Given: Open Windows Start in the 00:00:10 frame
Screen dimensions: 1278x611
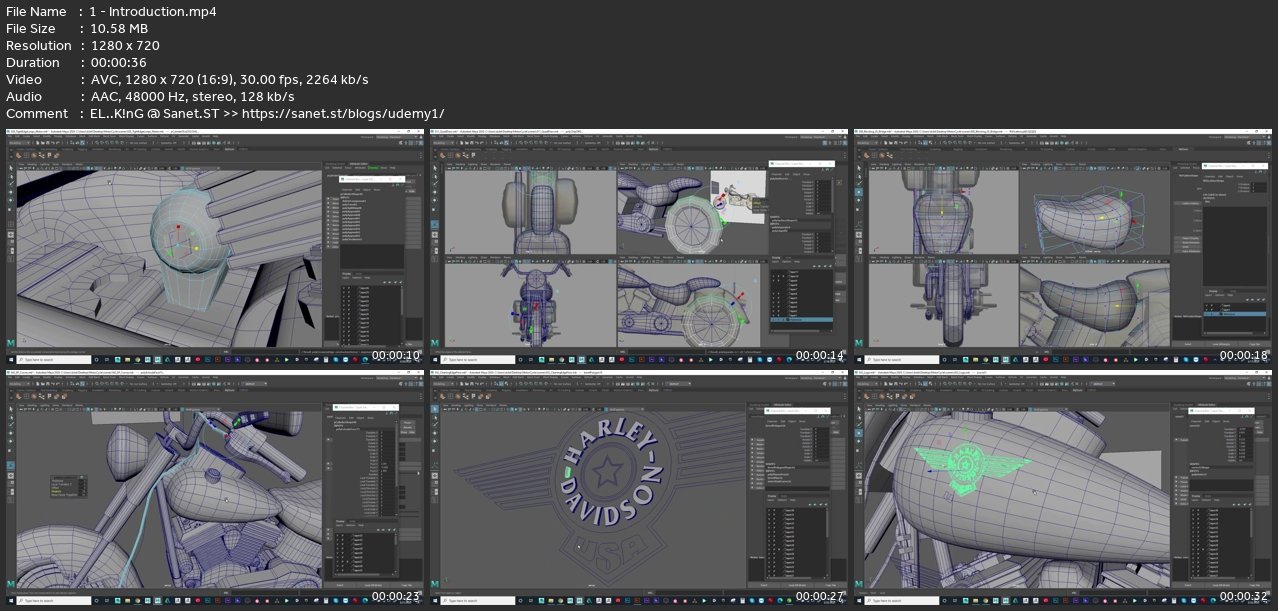Looking at the screenshot, I should pyautogui.click(x=10, y=359).
